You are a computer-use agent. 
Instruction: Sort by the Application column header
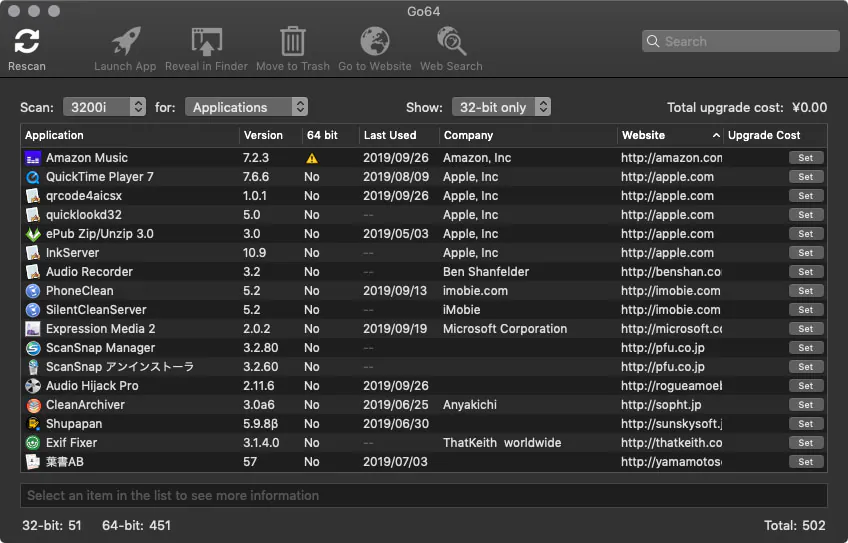(x=130, y=135)
